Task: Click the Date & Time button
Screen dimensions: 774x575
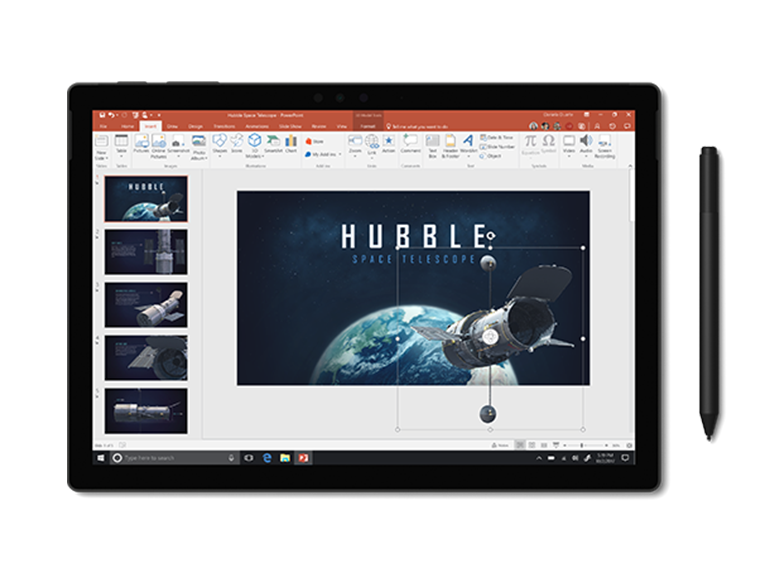Action: (x=498, y=137)
